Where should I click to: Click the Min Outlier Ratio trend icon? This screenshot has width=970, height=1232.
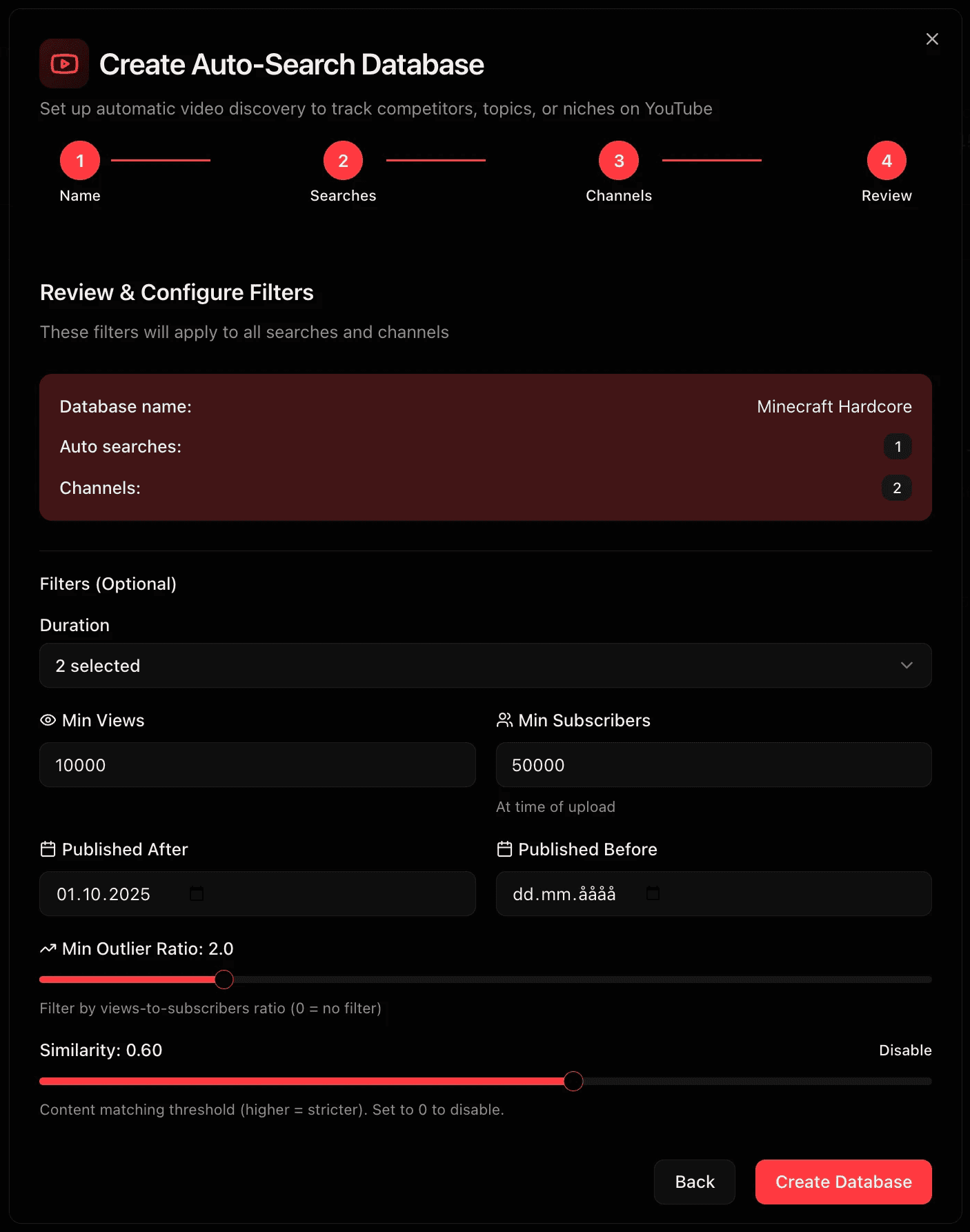click(x=48, y=949)
